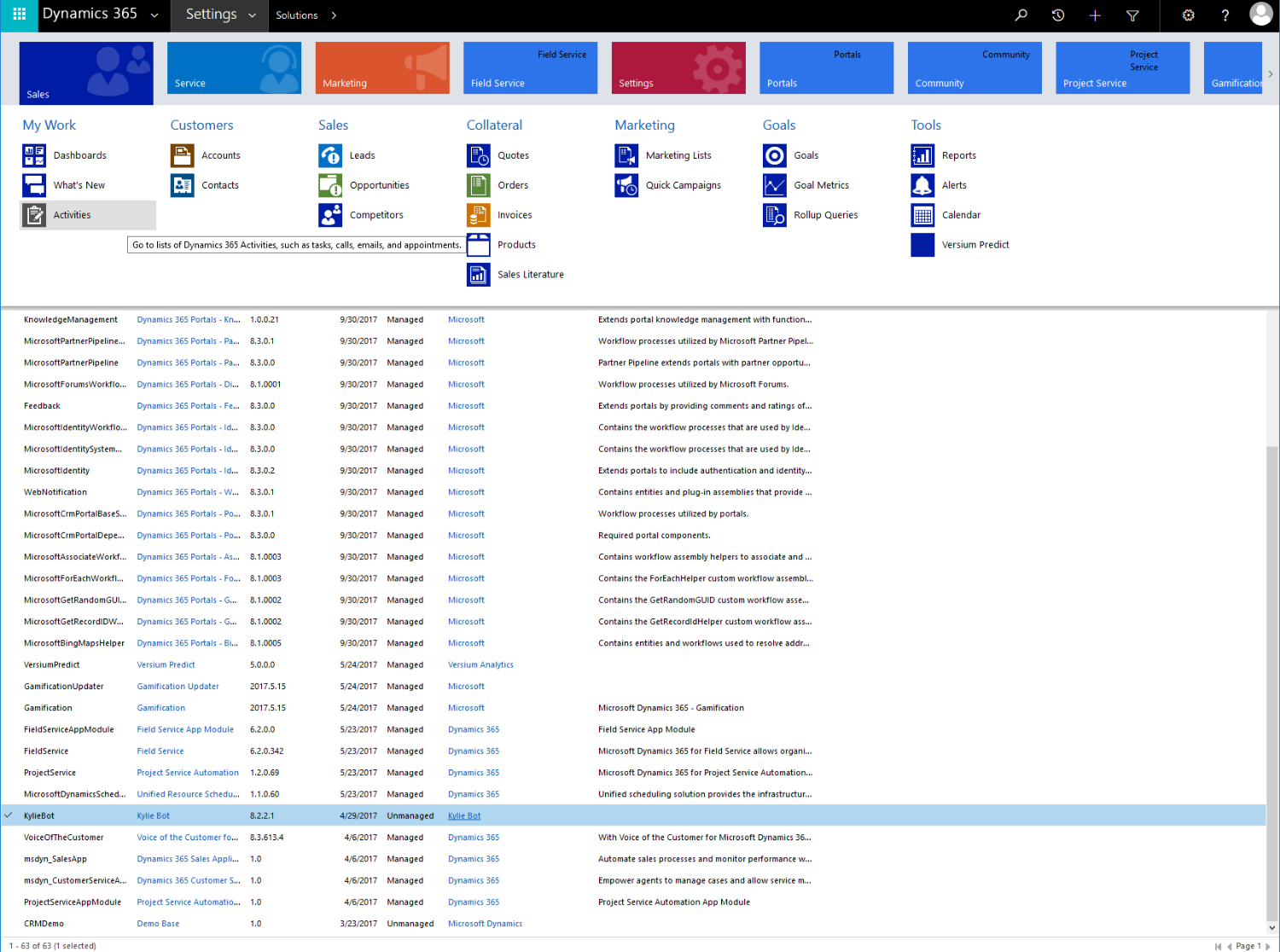Select the FieldService row name

point(46,752)
